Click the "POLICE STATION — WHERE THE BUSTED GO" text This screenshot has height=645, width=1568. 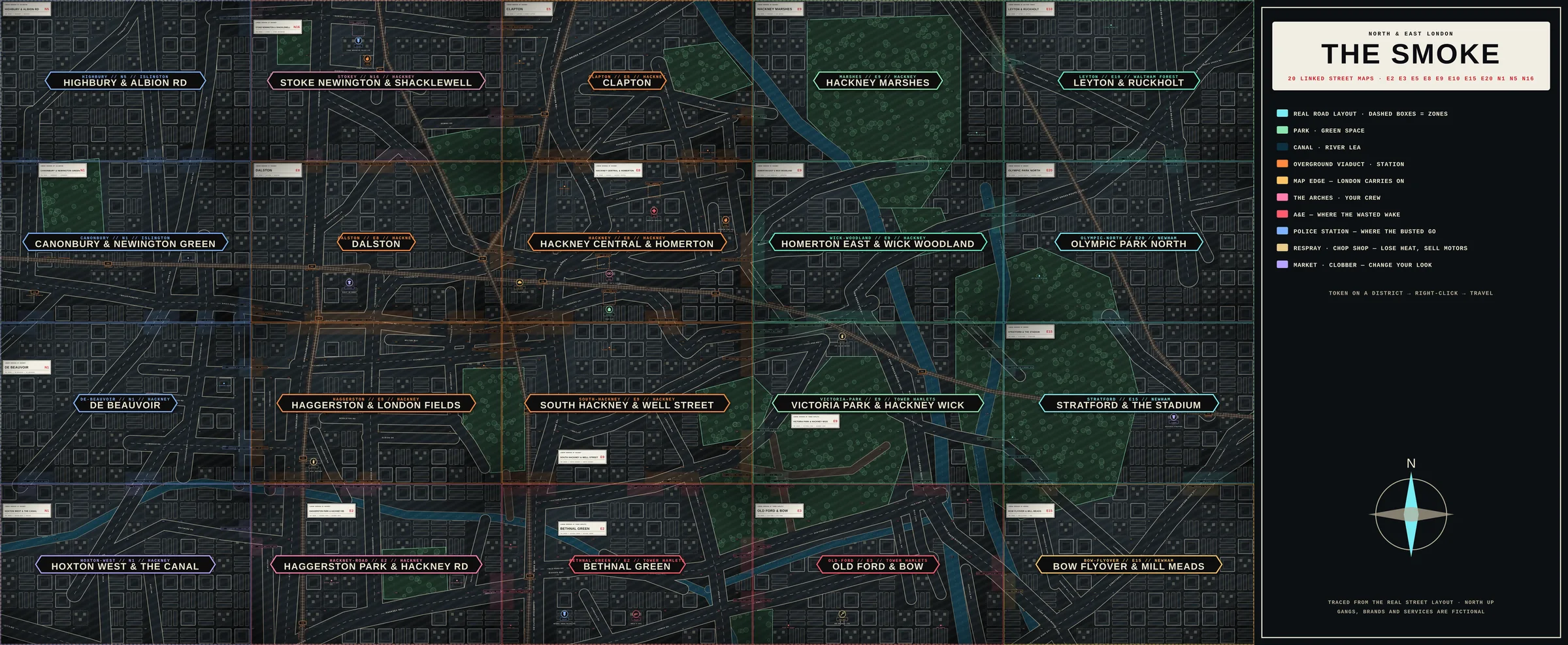[1365, 231]
